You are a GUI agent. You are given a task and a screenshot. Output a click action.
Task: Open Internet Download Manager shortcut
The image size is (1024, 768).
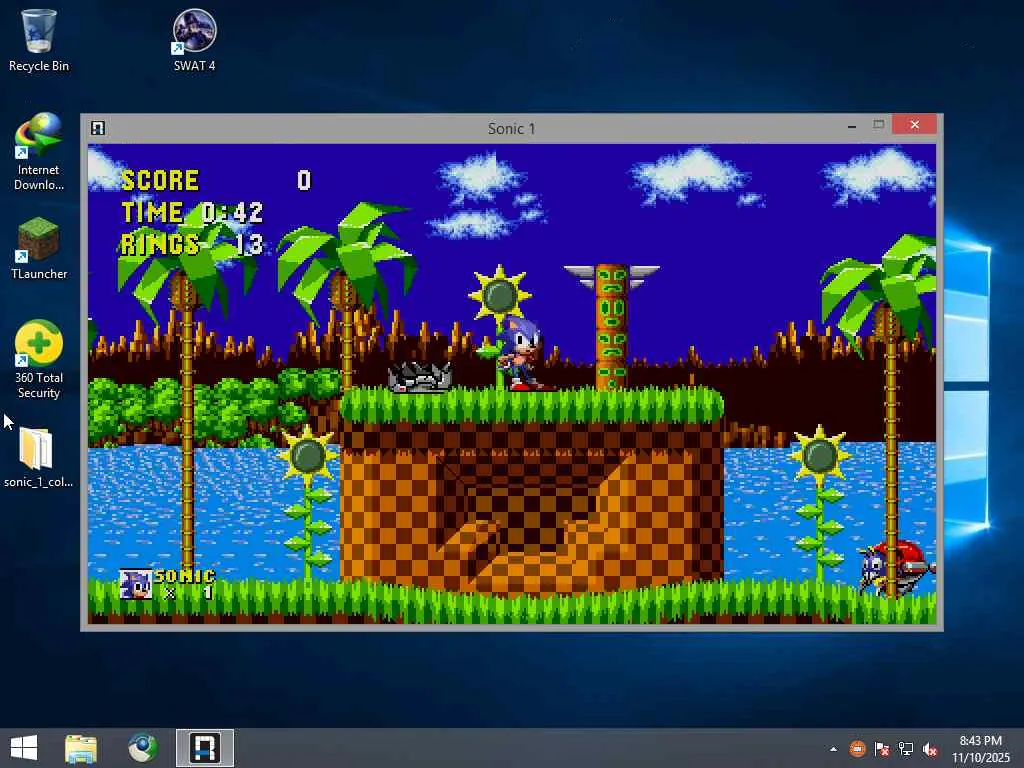(39, 152)
